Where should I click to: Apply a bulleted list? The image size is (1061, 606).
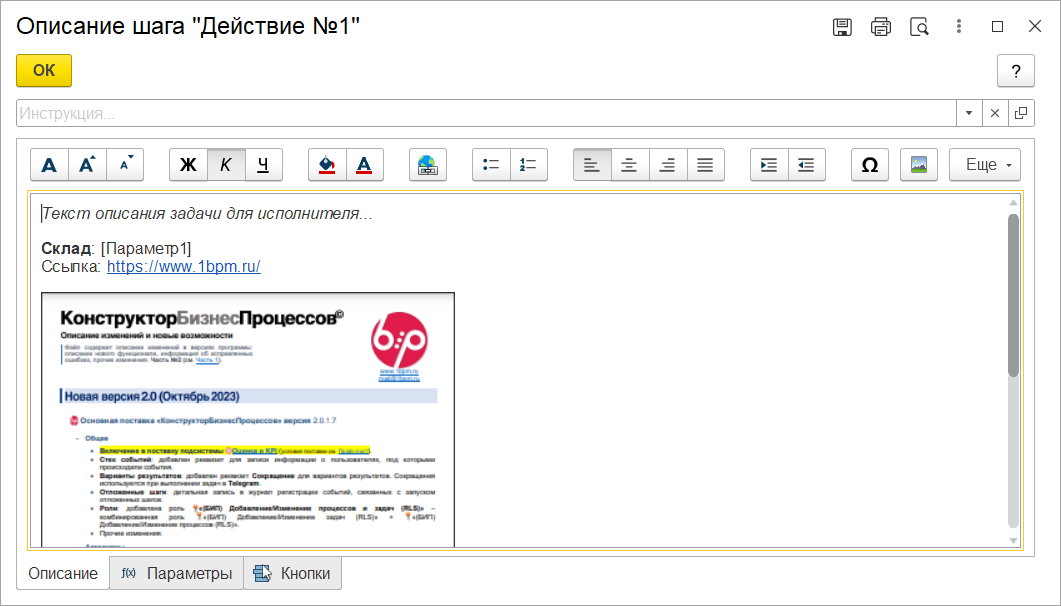(491, 165)
